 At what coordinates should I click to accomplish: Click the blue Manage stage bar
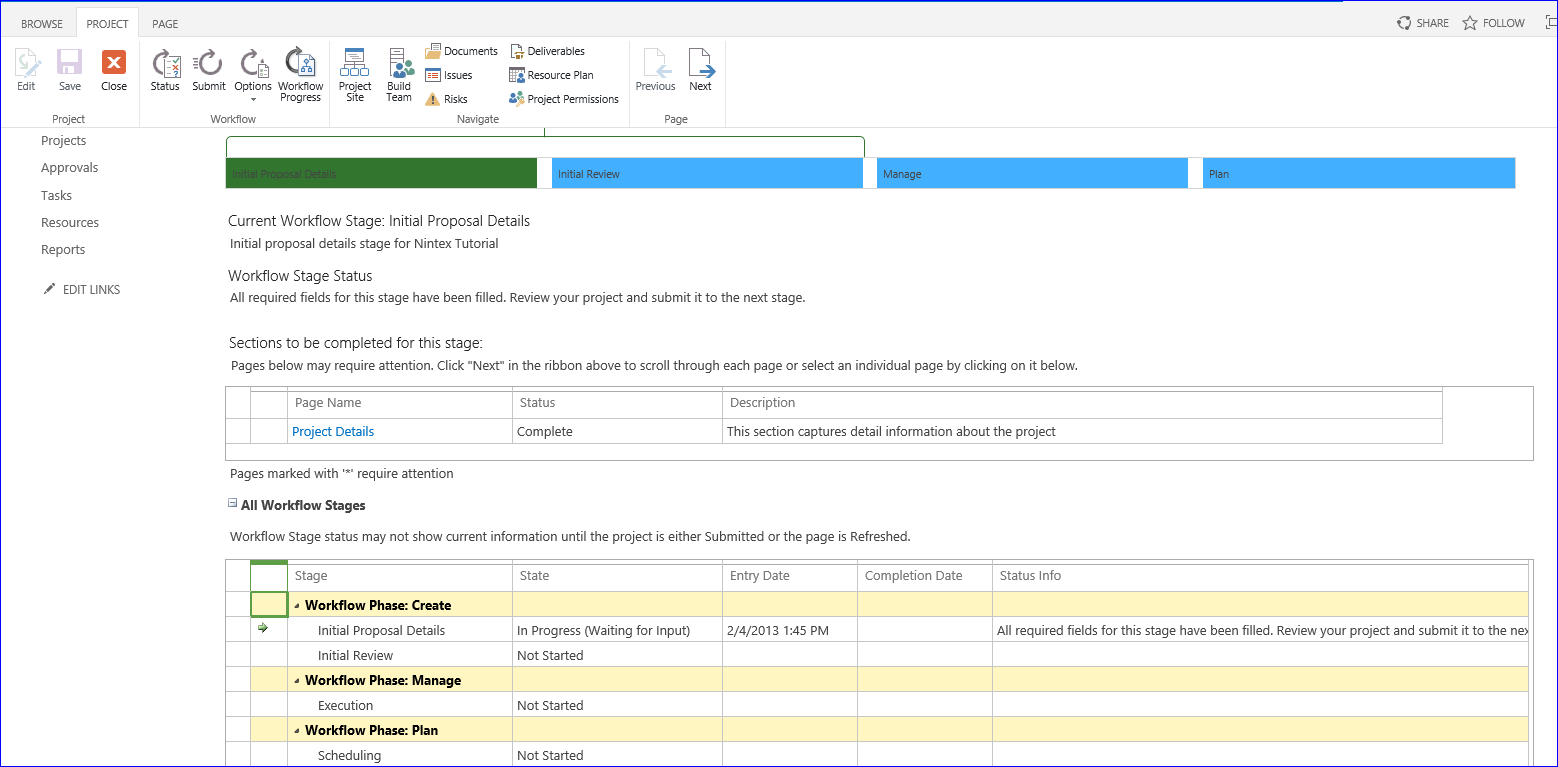[1032, 173]
